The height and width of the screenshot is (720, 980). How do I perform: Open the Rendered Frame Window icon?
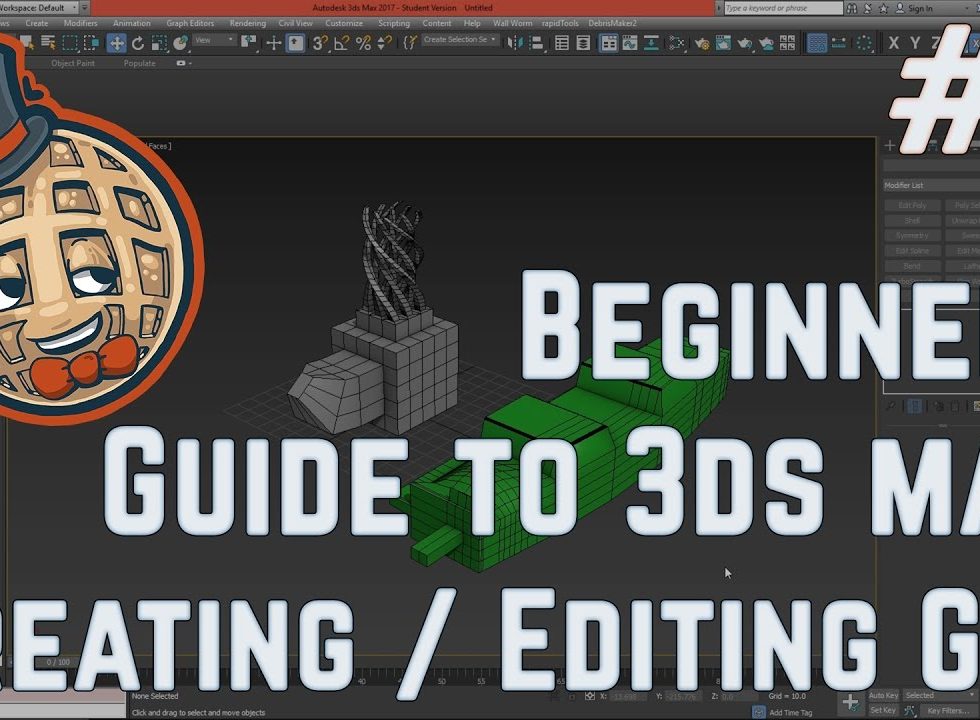tap(723, 42)
